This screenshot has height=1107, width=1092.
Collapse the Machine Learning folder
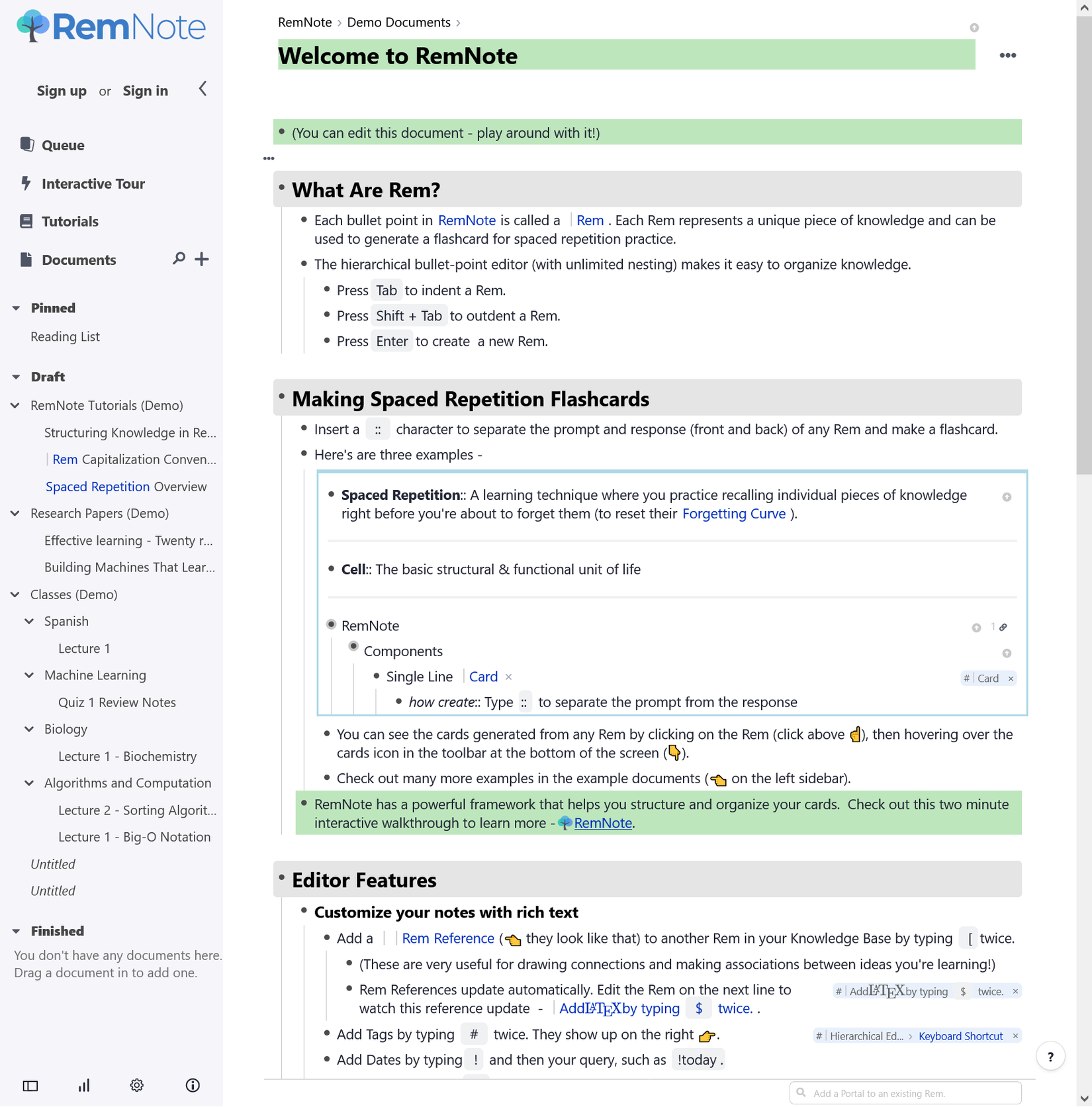click(x=29, y=675)
